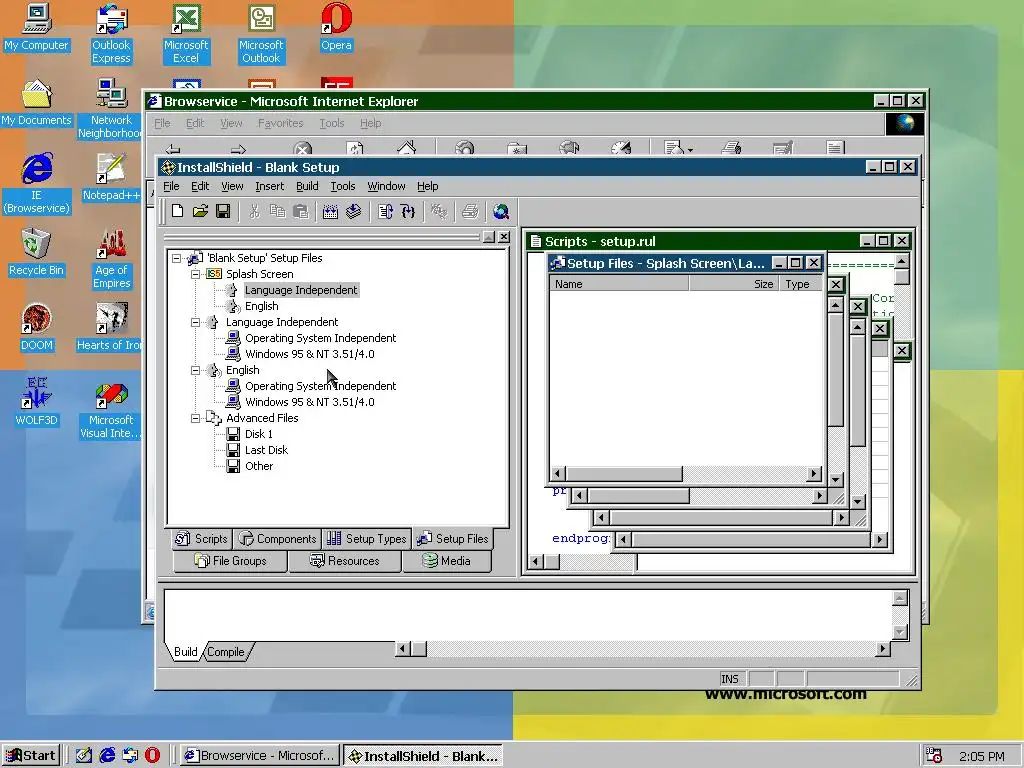The width and height of the screenshot is (1024, 768).
Task: Open the Tools menu in InstallShield
Action: pos(343,186)
